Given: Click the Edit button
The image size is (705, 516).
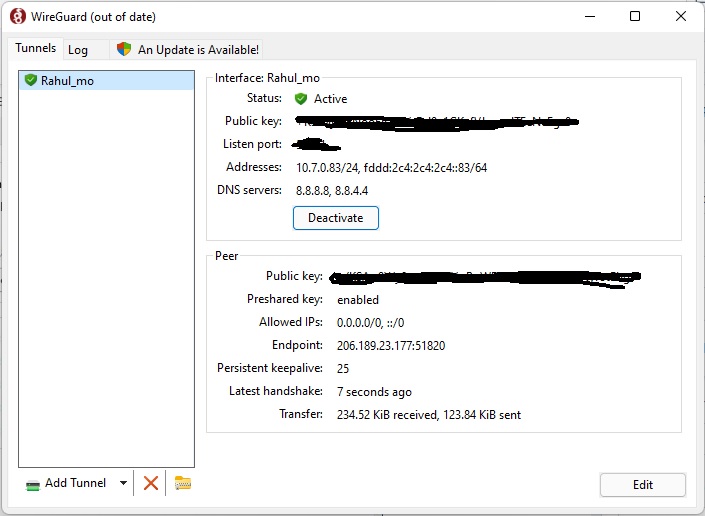Looking at the screenshot, I should click(x=643, y=485).
